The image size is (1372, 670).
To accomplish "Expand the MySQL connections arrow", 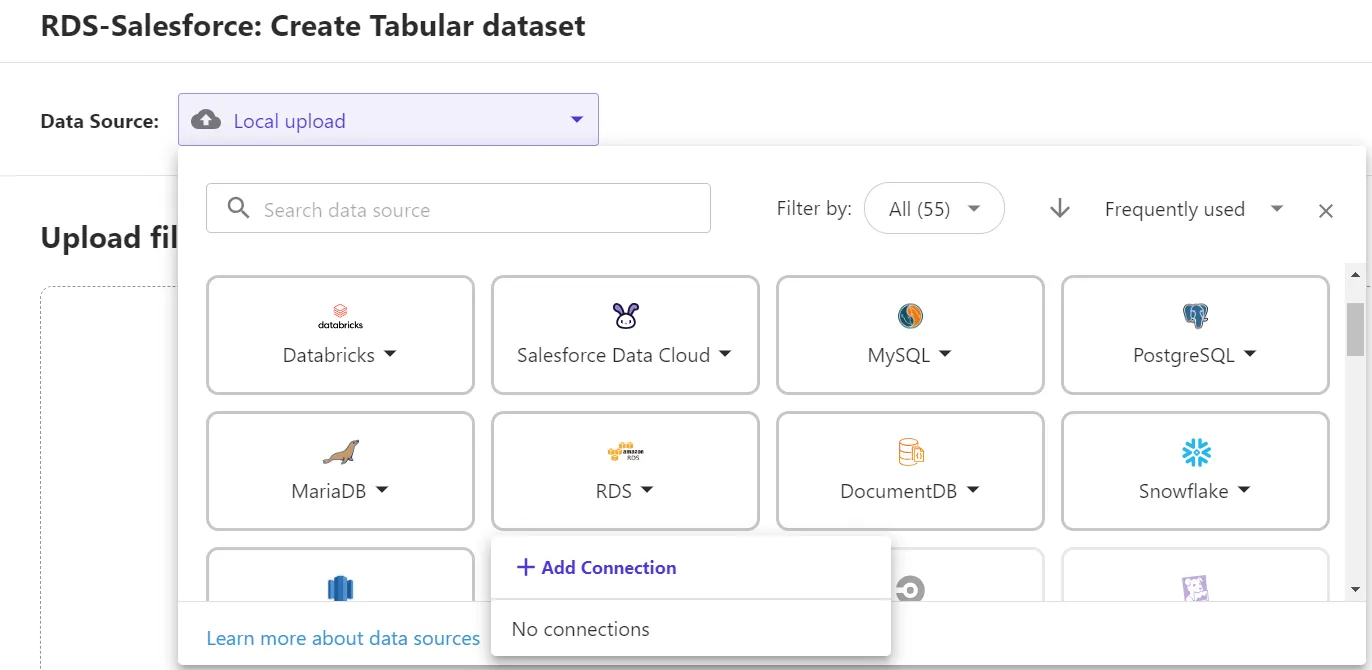I will [945, 354].
